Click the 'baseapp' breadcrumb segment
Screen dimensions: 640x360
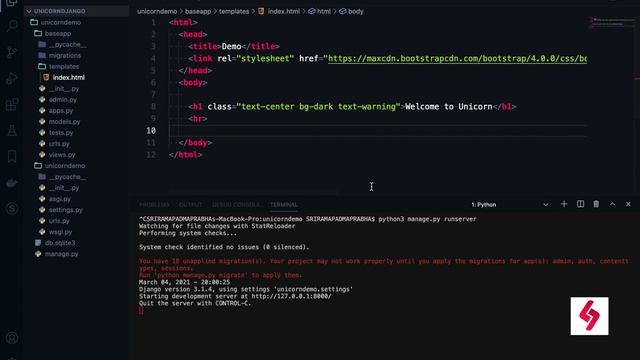[198, 11]
